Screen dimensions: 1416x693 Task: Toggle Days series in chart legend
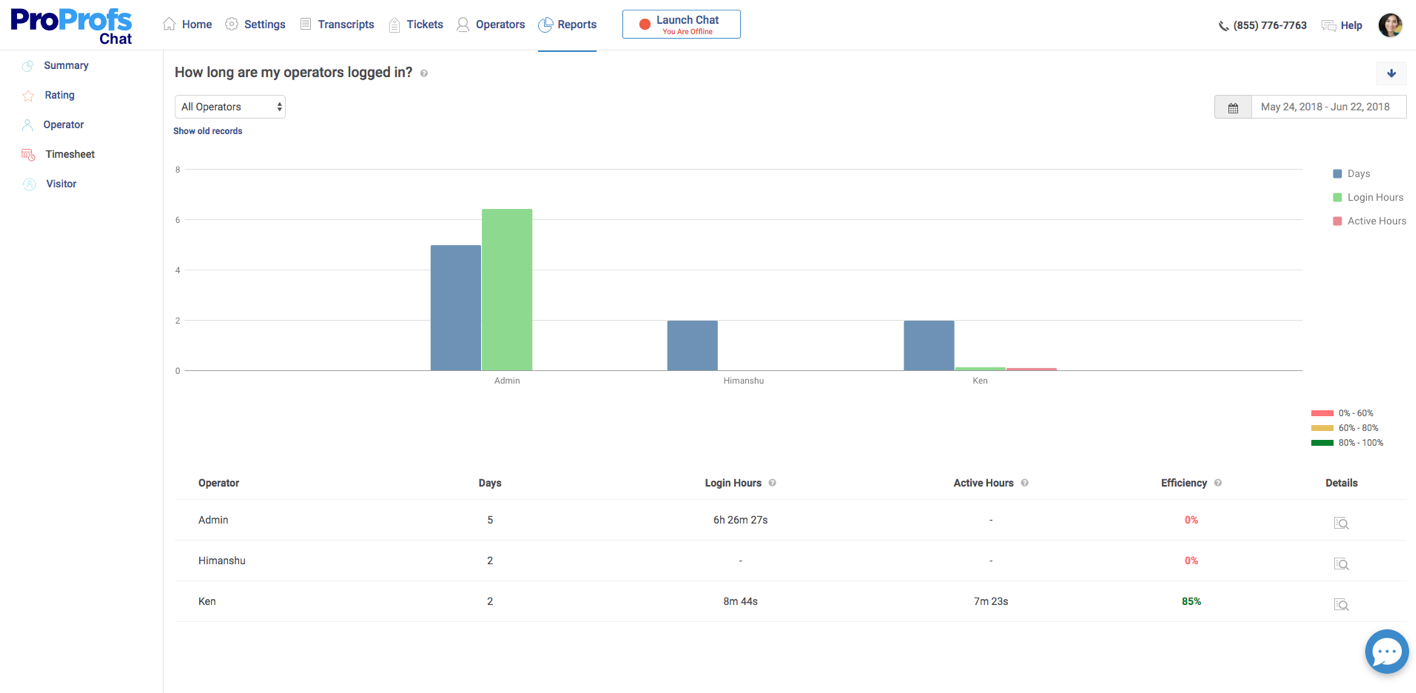pos(1351,174)
